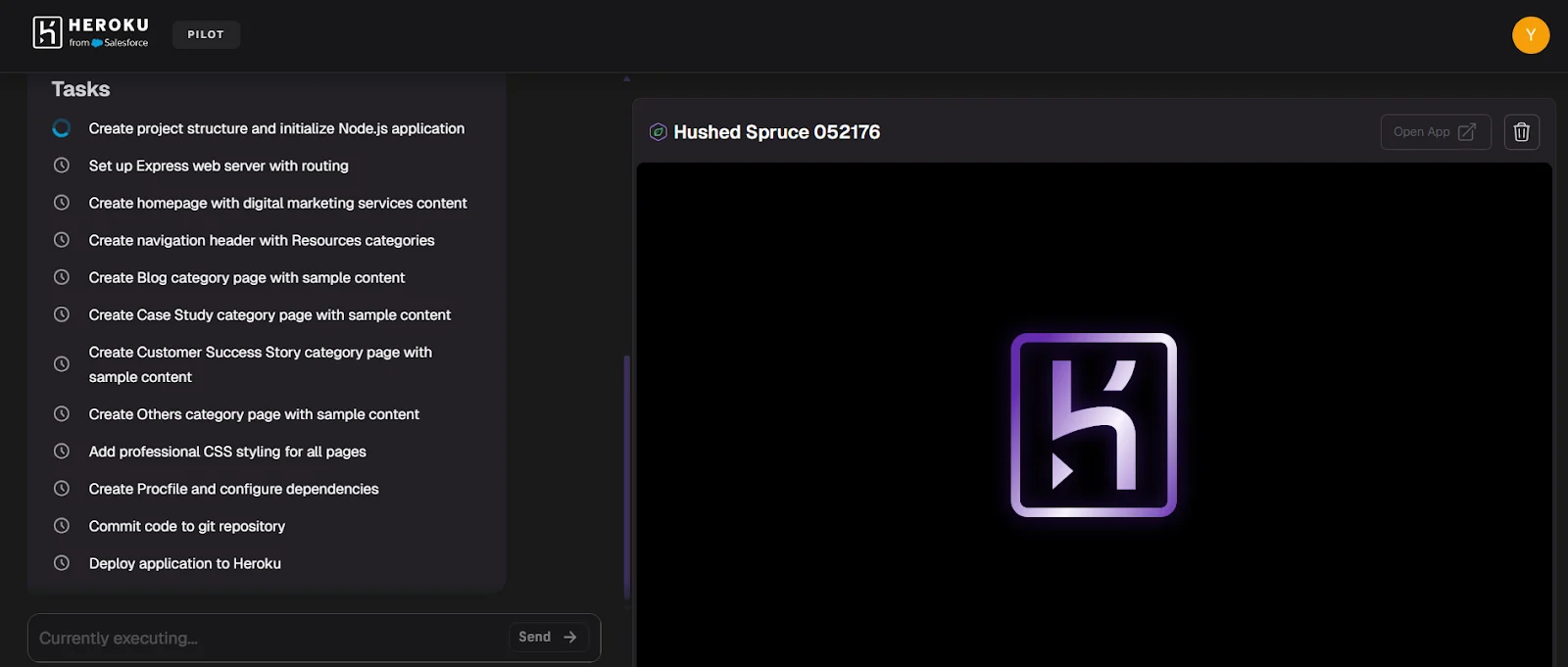1568x667 pixels.
Task: Click the trash delete app icon
Action: [1521, 132]
